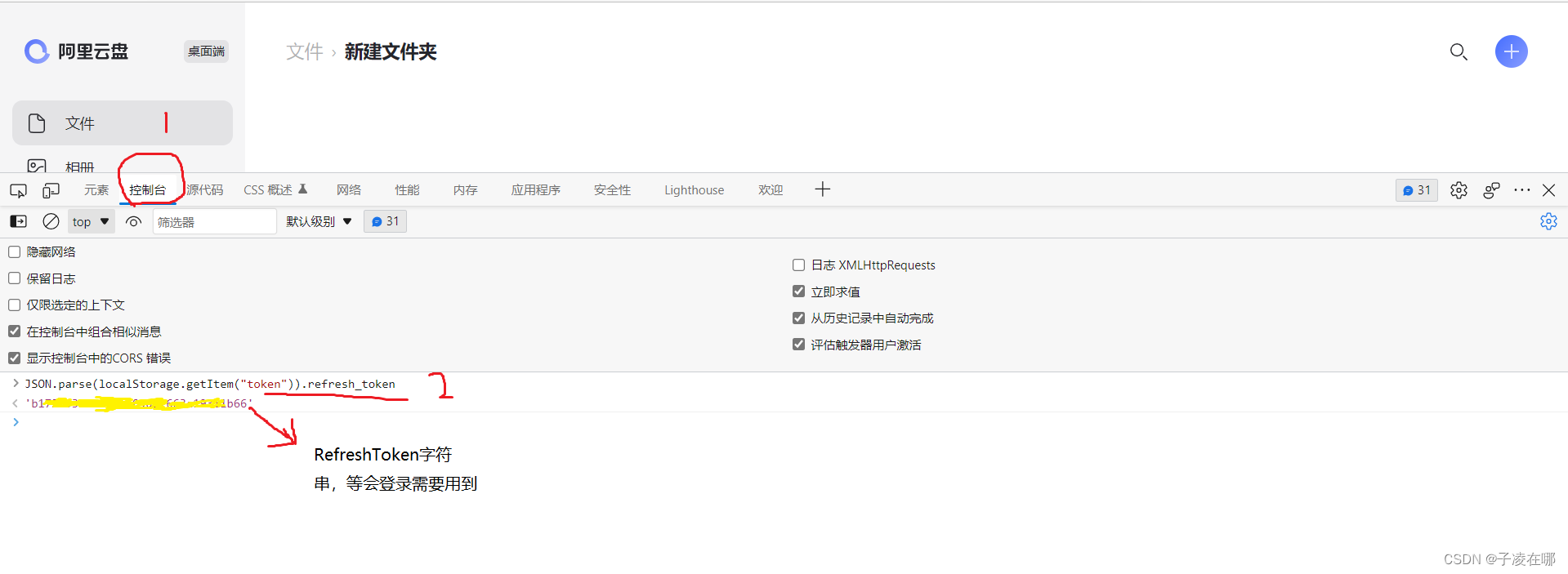
Task: Enable 保留日志 checkbox
Action: pyautogui.click(x=15, y=278)
